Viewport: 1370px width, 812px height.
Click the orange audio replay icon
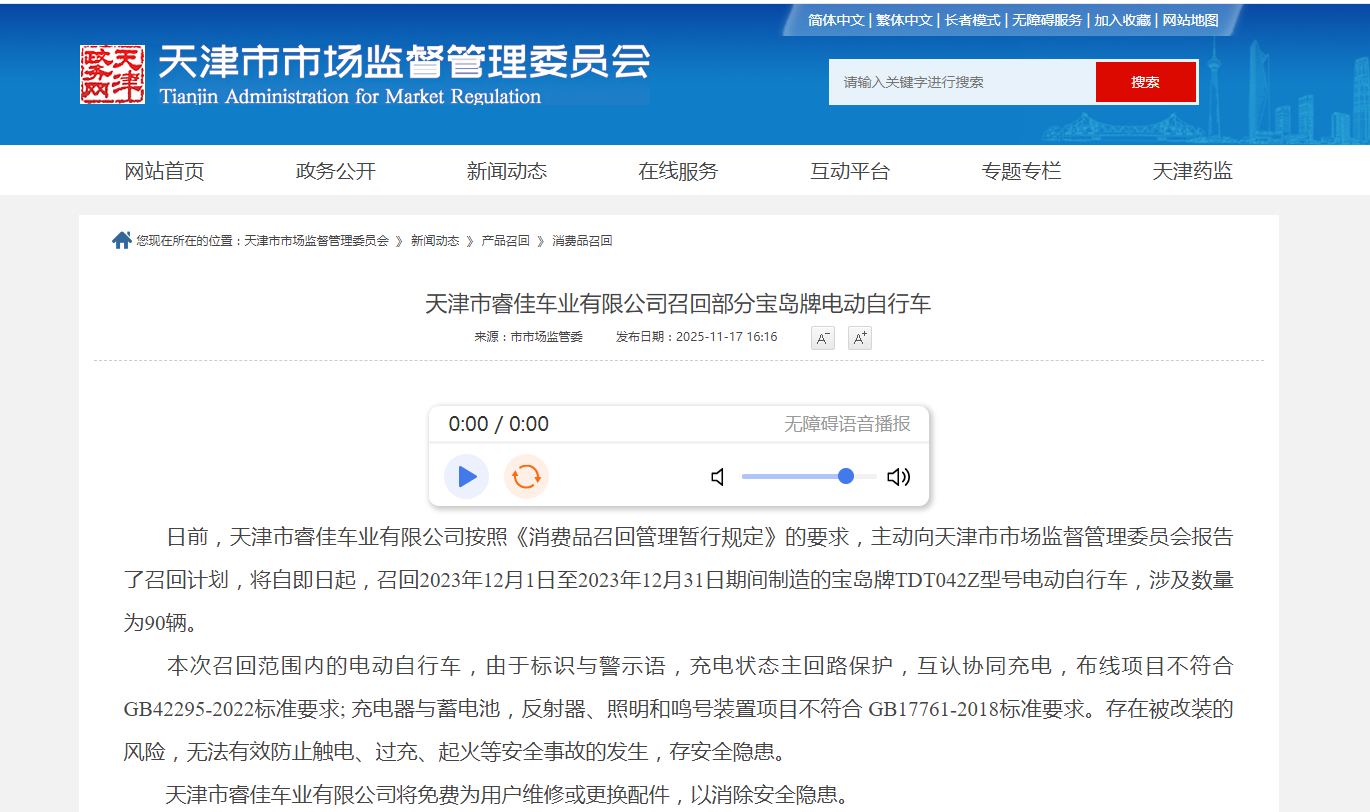coord(526,477)
